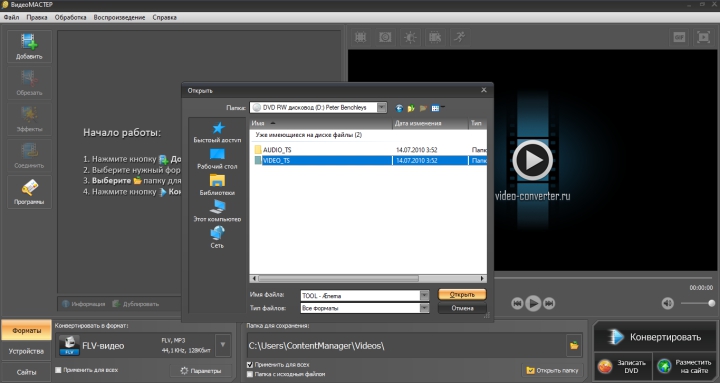Click Записать DVD button
The width and height of the screenshot is (720, 383).
623,366
